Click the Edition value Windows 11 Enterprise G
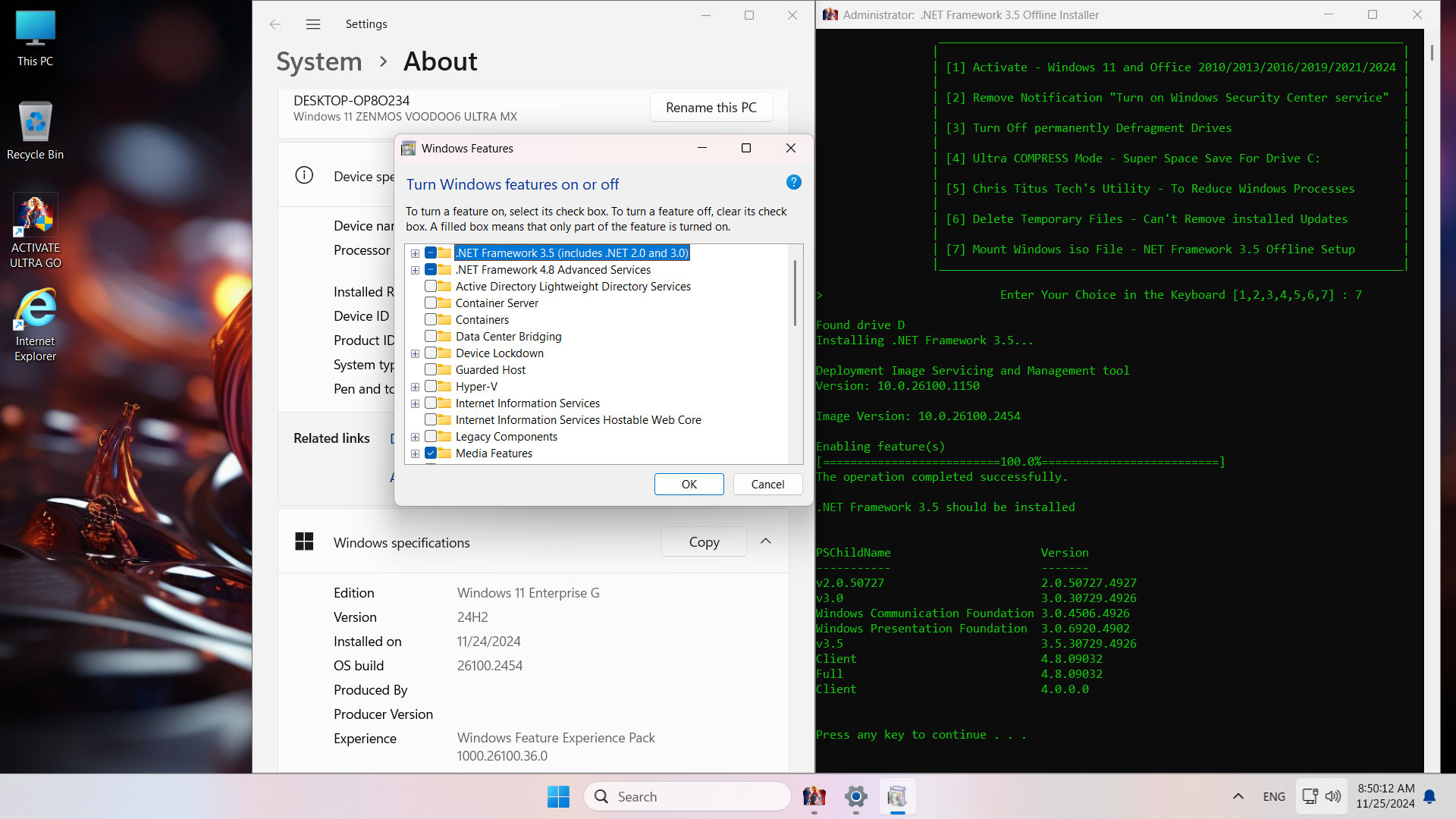This screenshot has width=1456, height=819. click(528, 593)
